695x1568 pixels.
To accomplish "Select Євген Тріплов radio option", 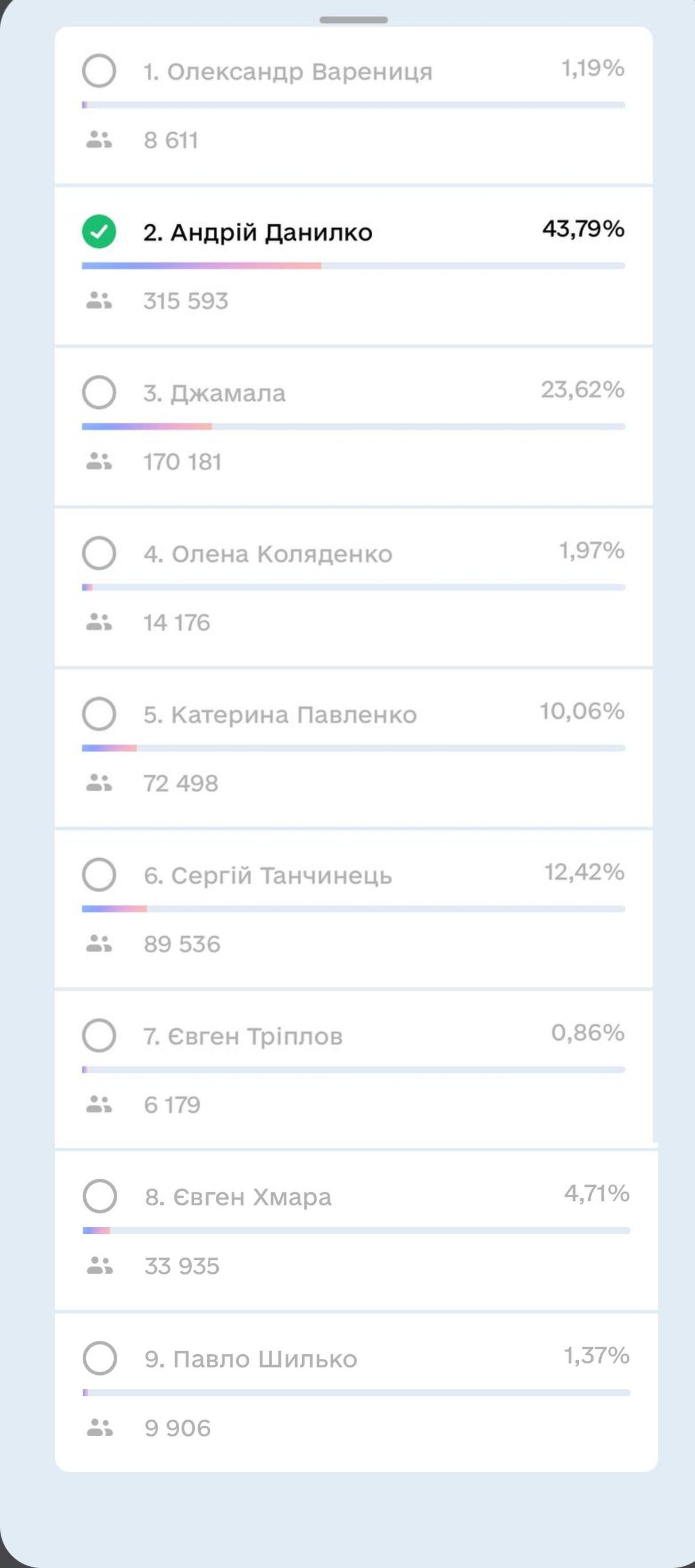I will (99, 1035).
